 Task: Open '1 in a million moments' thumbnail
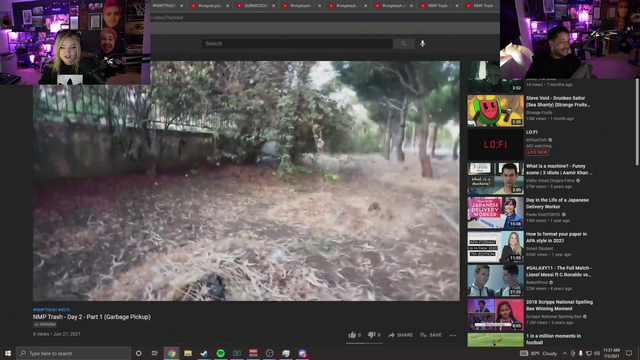pyautogui.click(x=495, y=340)
